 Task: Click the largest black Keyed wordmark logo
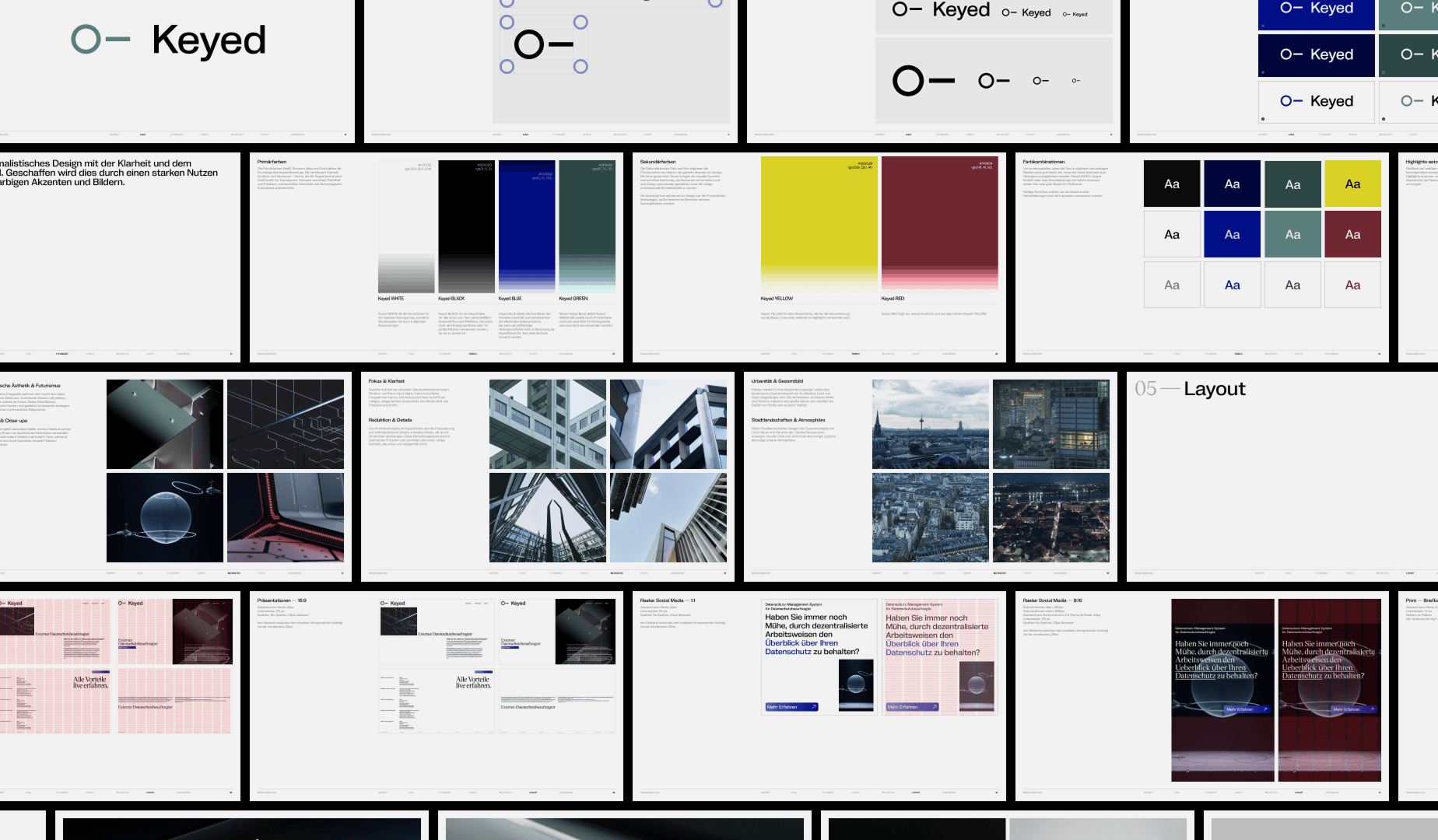click(941, 9)
